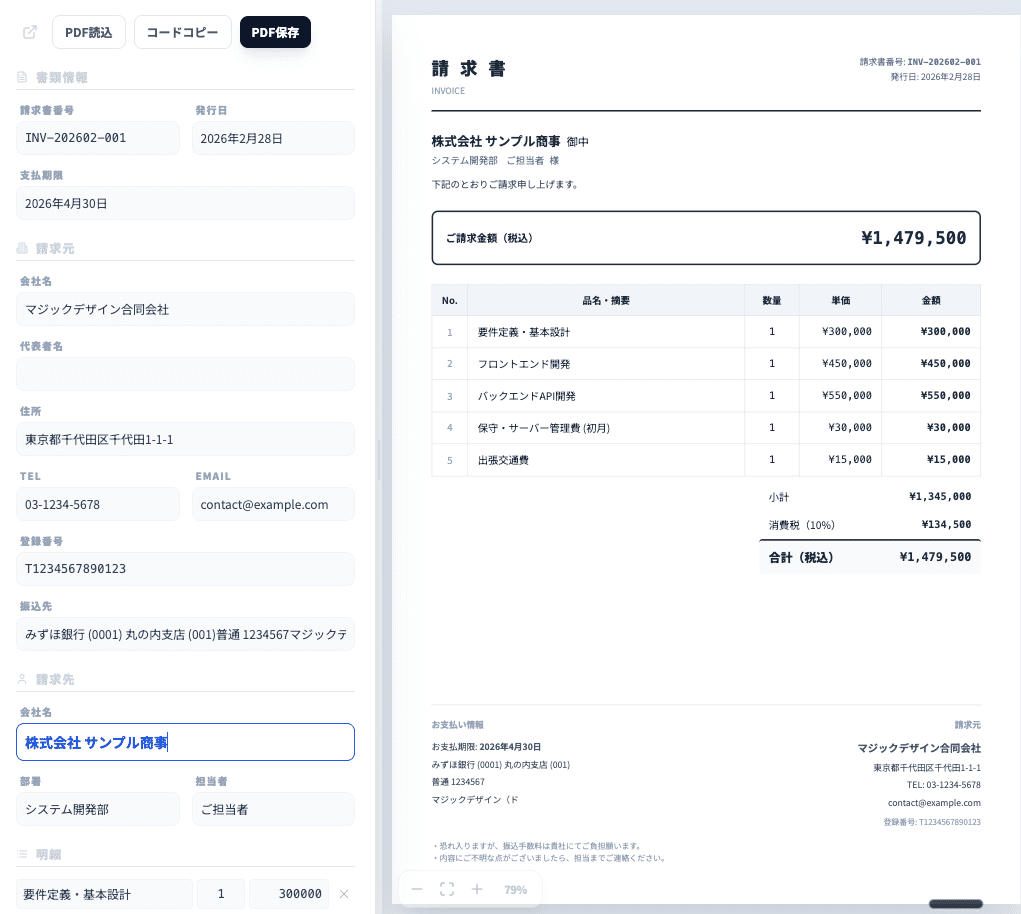Edit the 部署 field システム開発部
The width and height of the screenshot is (1021, 914).
tap(98, 809)
